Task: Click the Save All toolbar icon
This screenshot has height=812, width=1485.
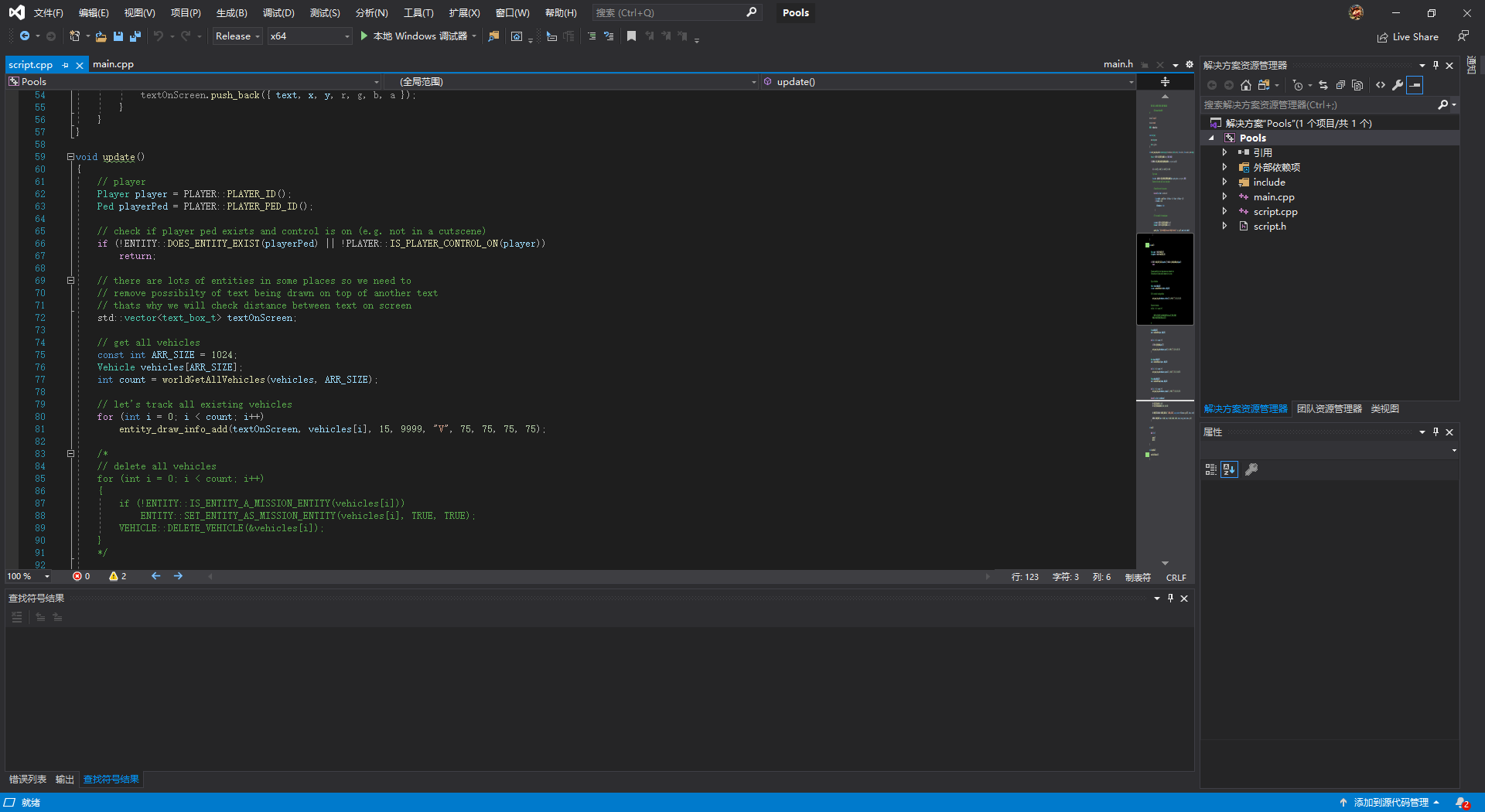Action: pyautogui.click(x=135, y=36)
